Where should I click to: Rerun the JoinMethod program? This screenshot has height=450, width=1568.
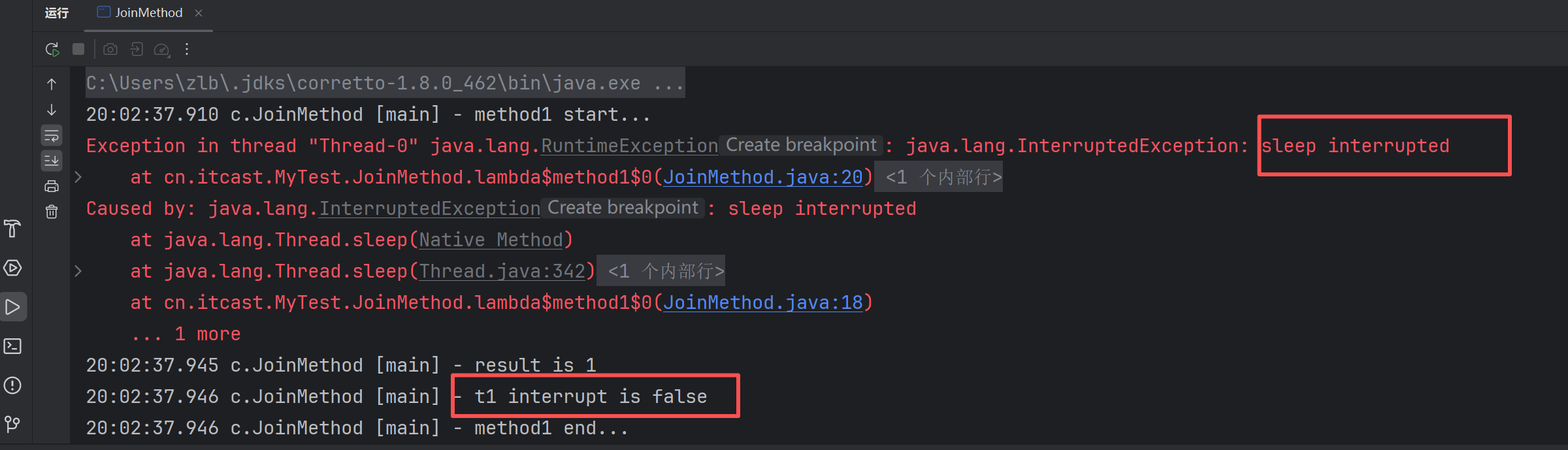pyautogui.click(x=52, y=50)
